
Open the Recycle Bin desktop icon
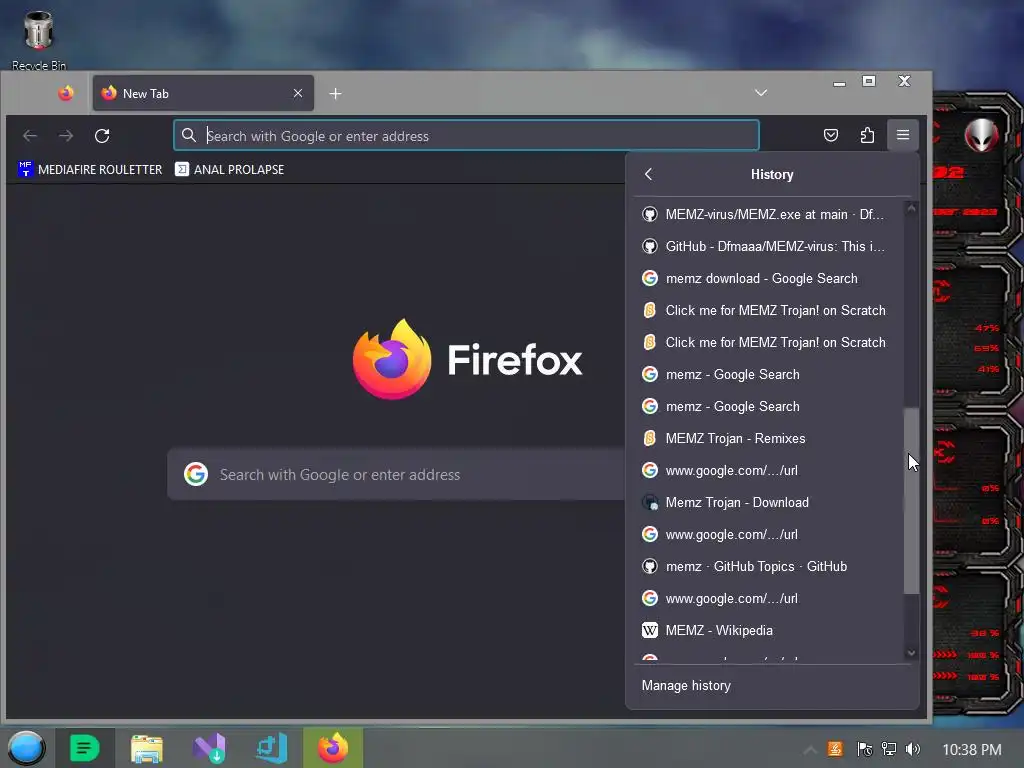[x=39, y=39]
